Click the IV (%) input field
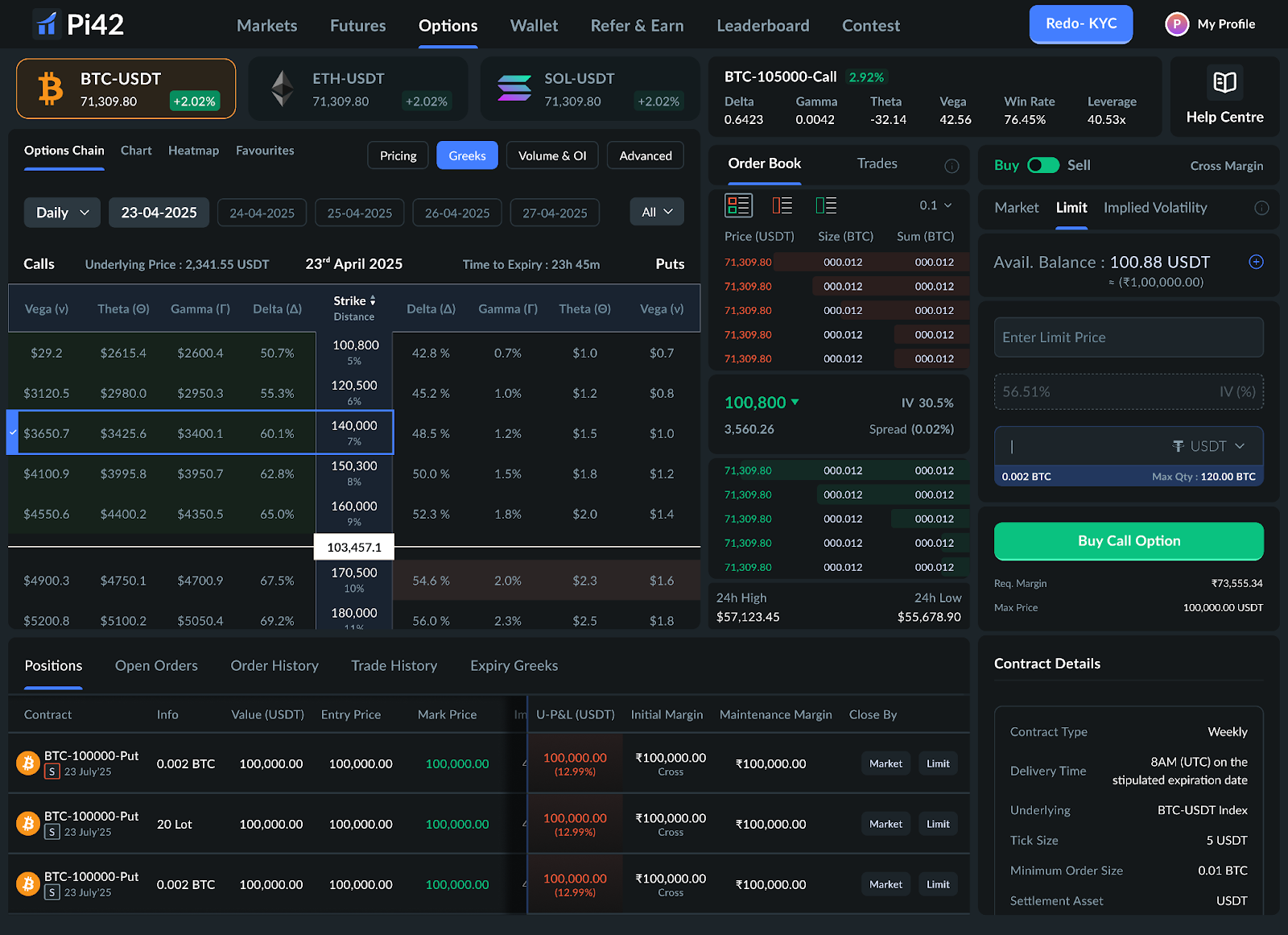Screen dimensions: 1288x935 click(x=1129, y=392)
